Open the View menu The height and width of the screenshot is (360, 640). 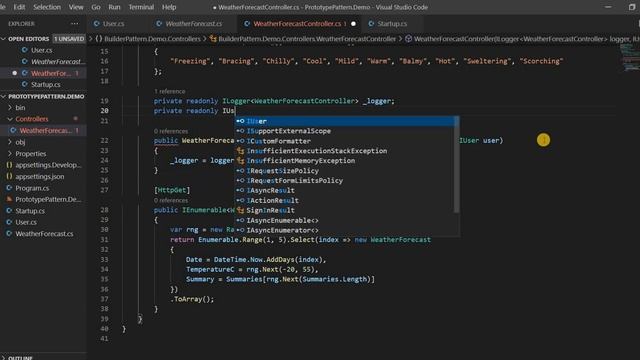[x=76, y=7]
